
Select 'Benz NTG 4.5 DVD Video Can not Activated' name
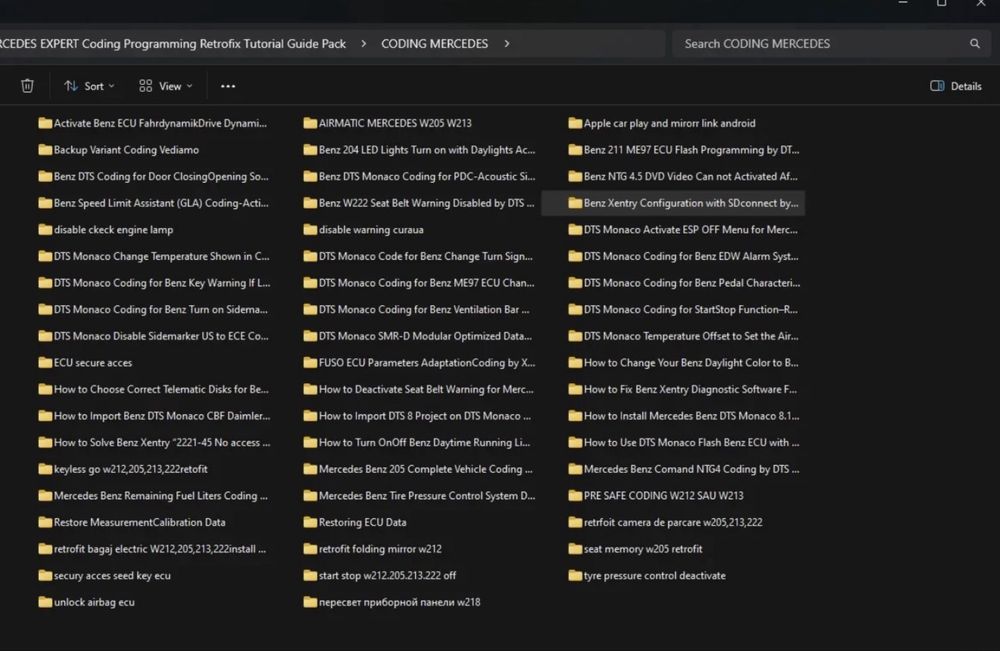[x=691, y=177]
